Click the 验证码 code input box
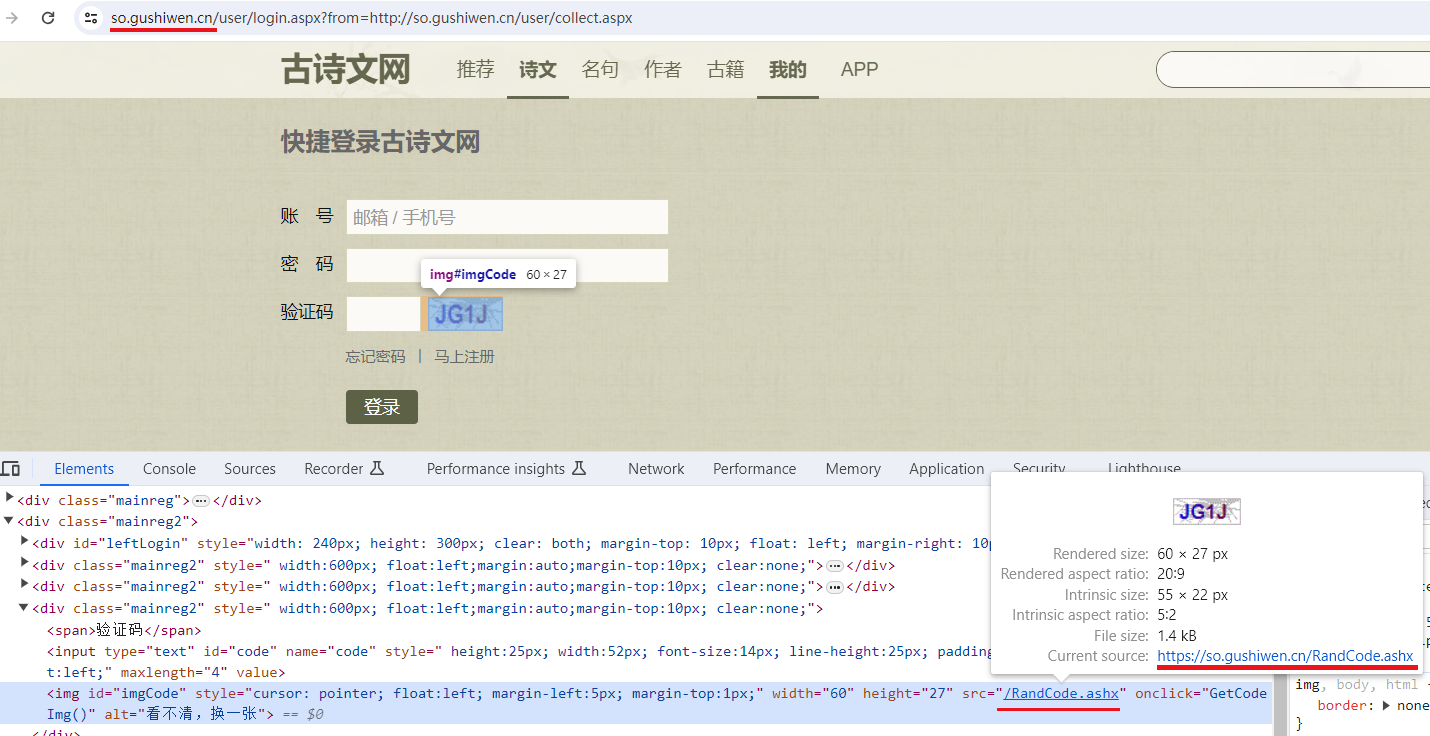The height and width of the screenshot is (736, 1430). [384, 314]
